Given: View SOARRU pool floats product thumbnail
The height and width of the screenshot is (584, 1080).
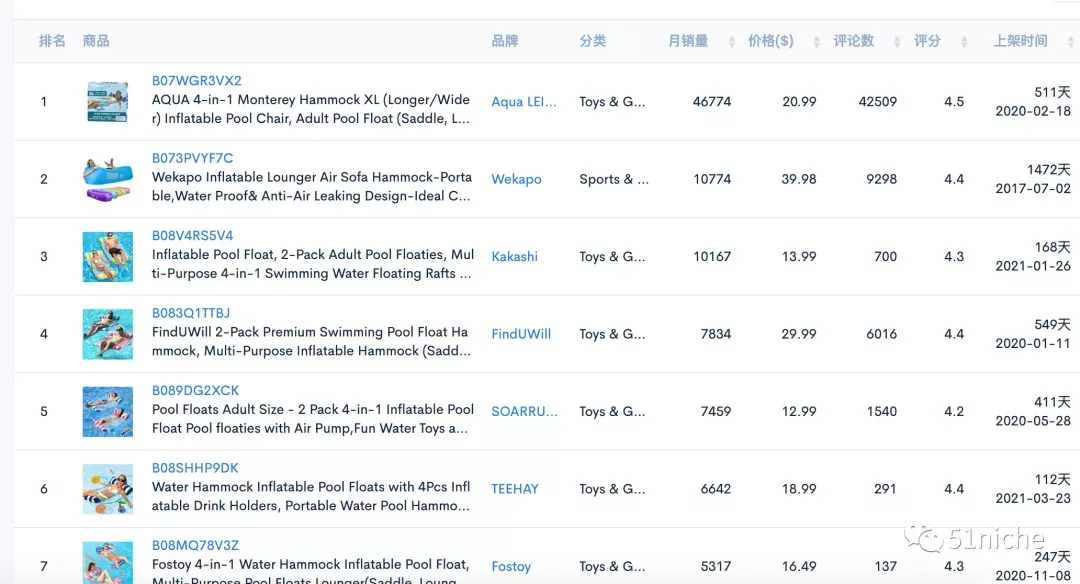Looking at the screenshot, I should tap(107, 412).
